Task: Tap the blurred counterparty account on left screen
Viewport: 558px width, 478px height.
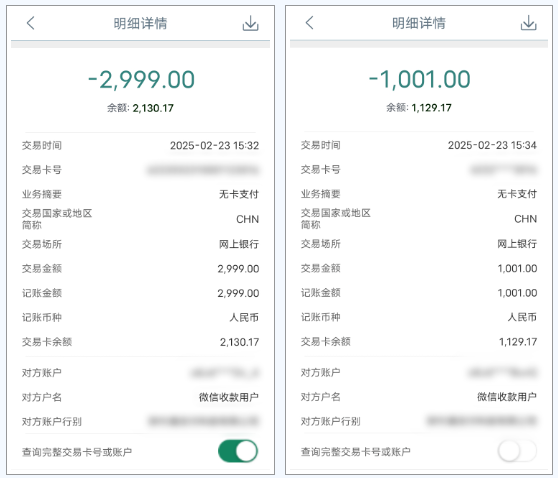Action: pos(225,373)
